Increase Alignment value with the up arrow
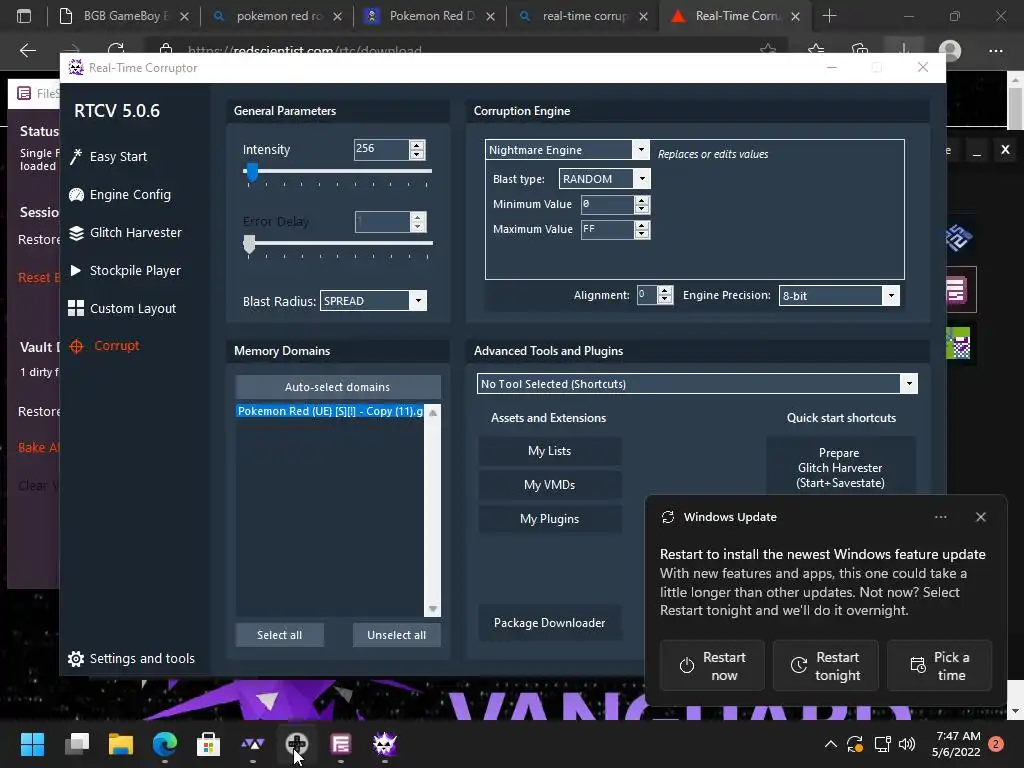1024x768 pixels. [665, 291]
